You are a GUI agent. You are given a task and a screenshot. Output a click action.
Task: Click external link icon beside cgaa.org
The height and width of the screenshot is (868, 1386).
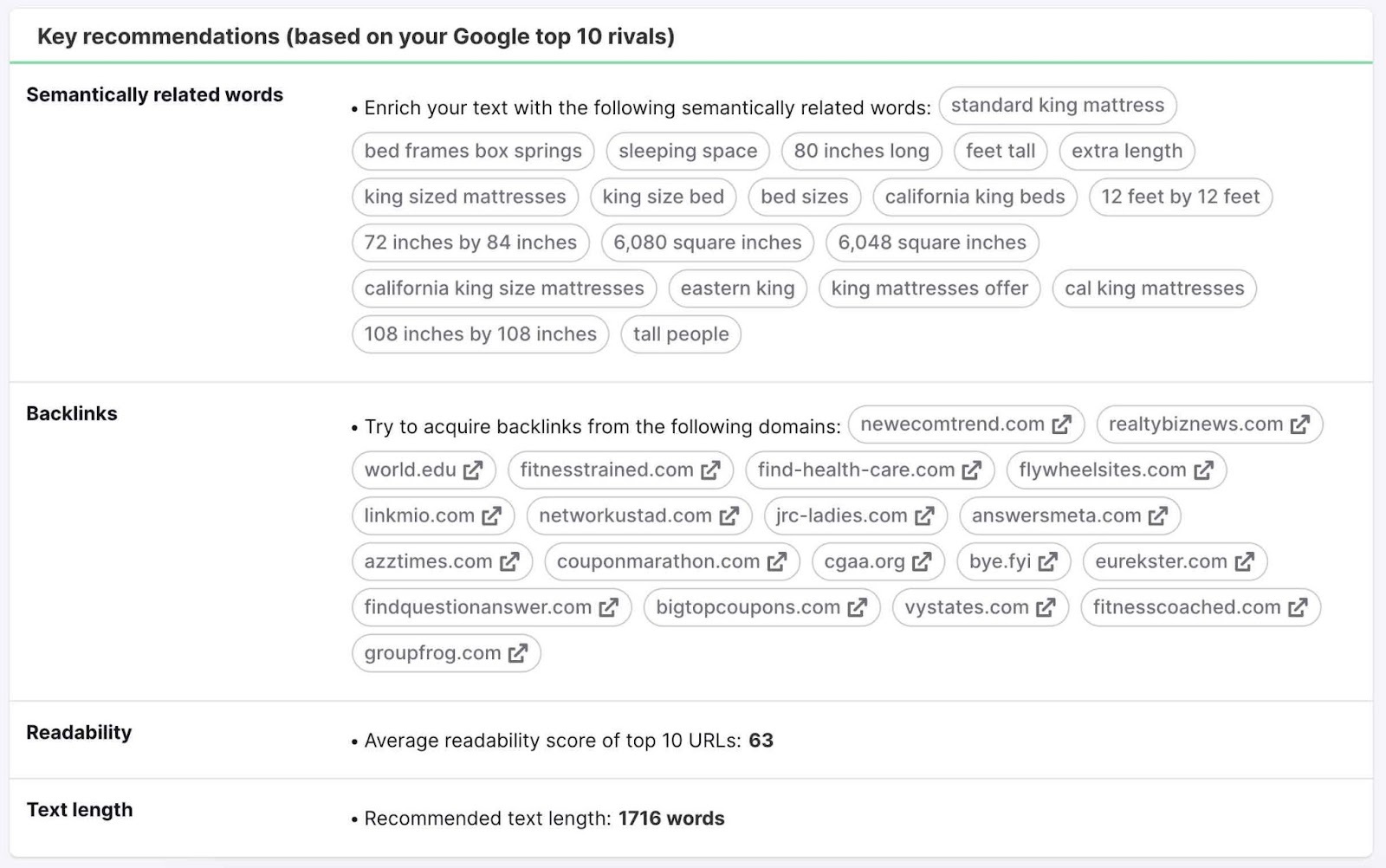pyautogui.click(x=923, y=562)
